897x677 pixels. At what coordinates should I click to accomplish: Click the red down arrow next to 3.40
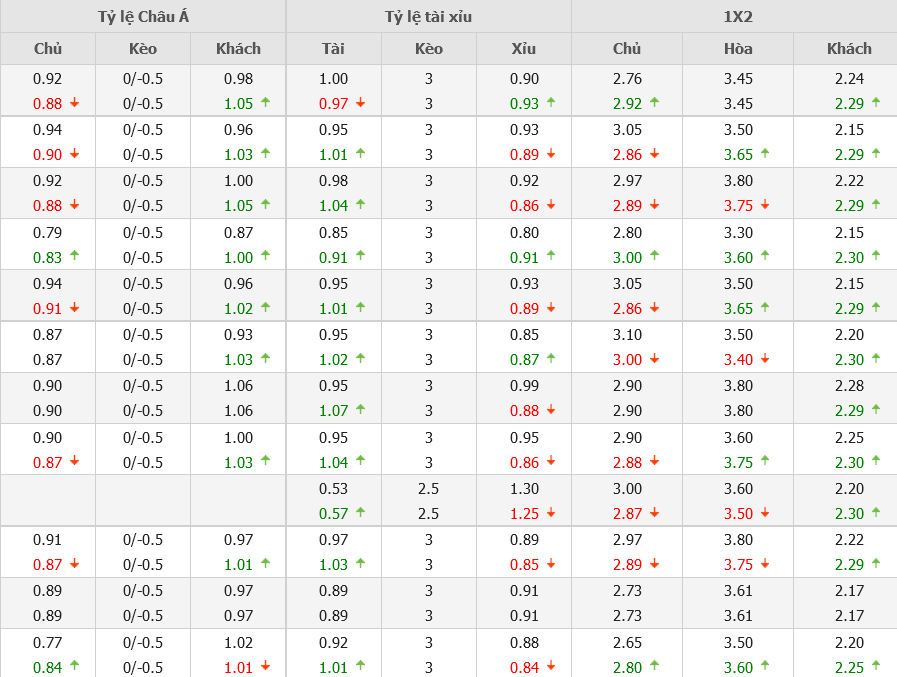point(764,359)
